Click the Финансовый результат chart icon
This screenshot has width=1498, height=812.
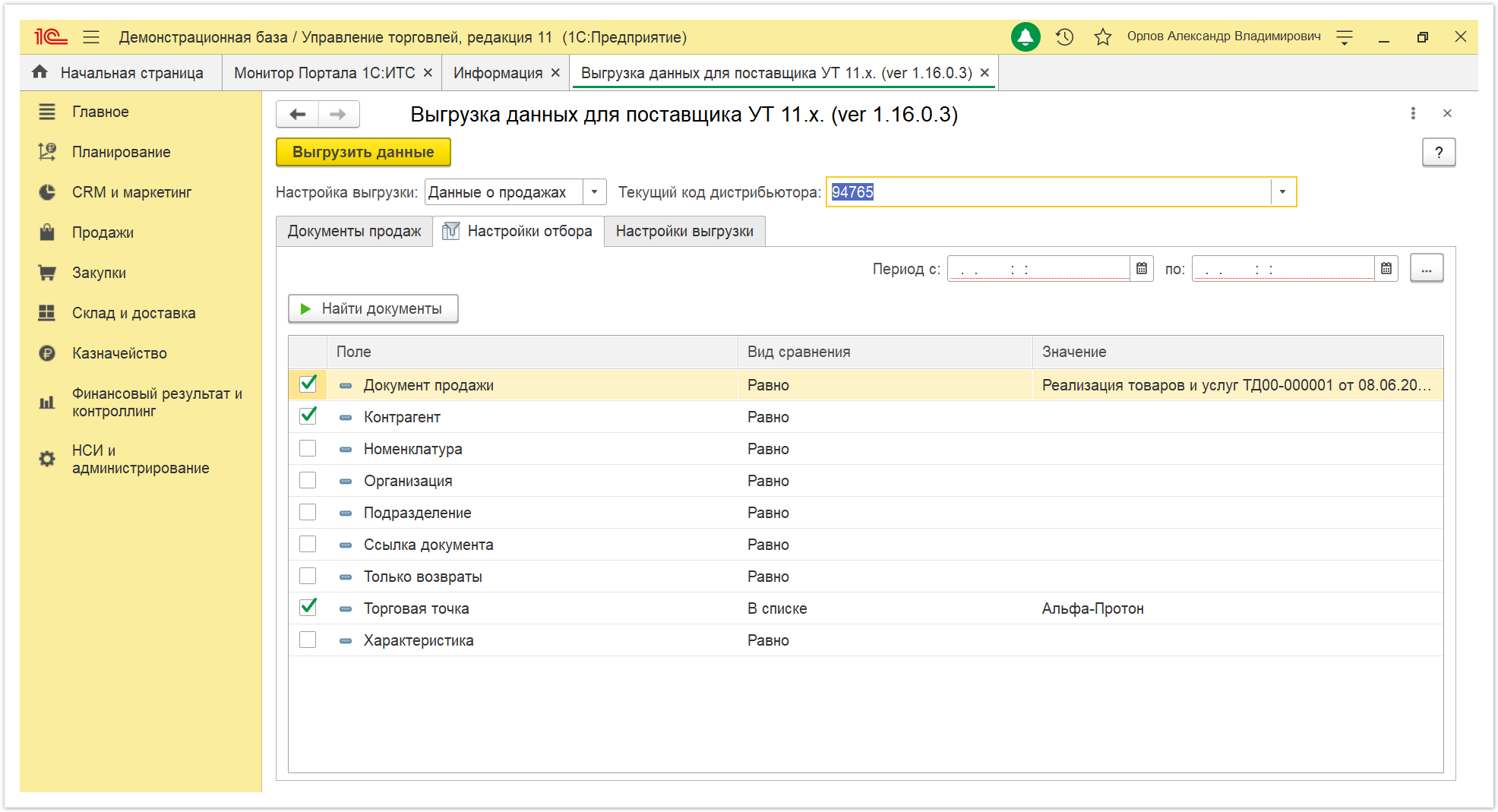47,402
